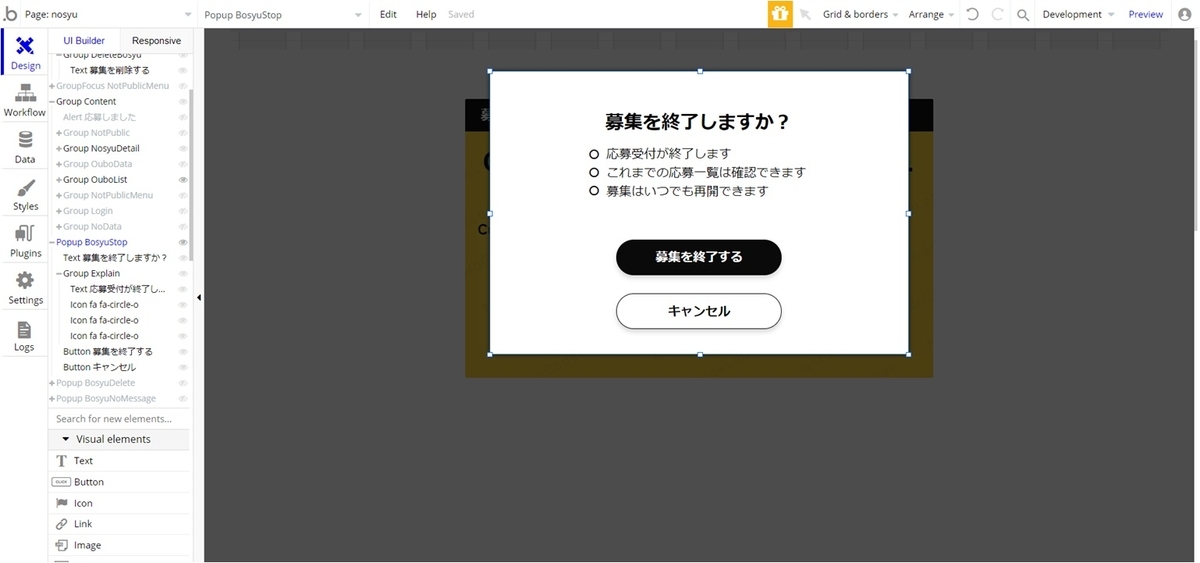Open the Arrange dropdown
The height and width of the screenshot is (563, 1200).
(931, 14)
